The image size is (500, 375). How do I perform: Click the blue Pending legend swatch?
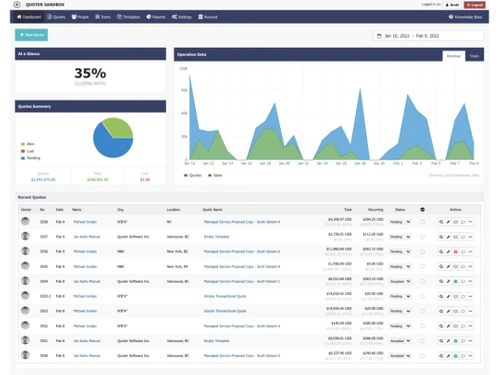click(23, 158)
